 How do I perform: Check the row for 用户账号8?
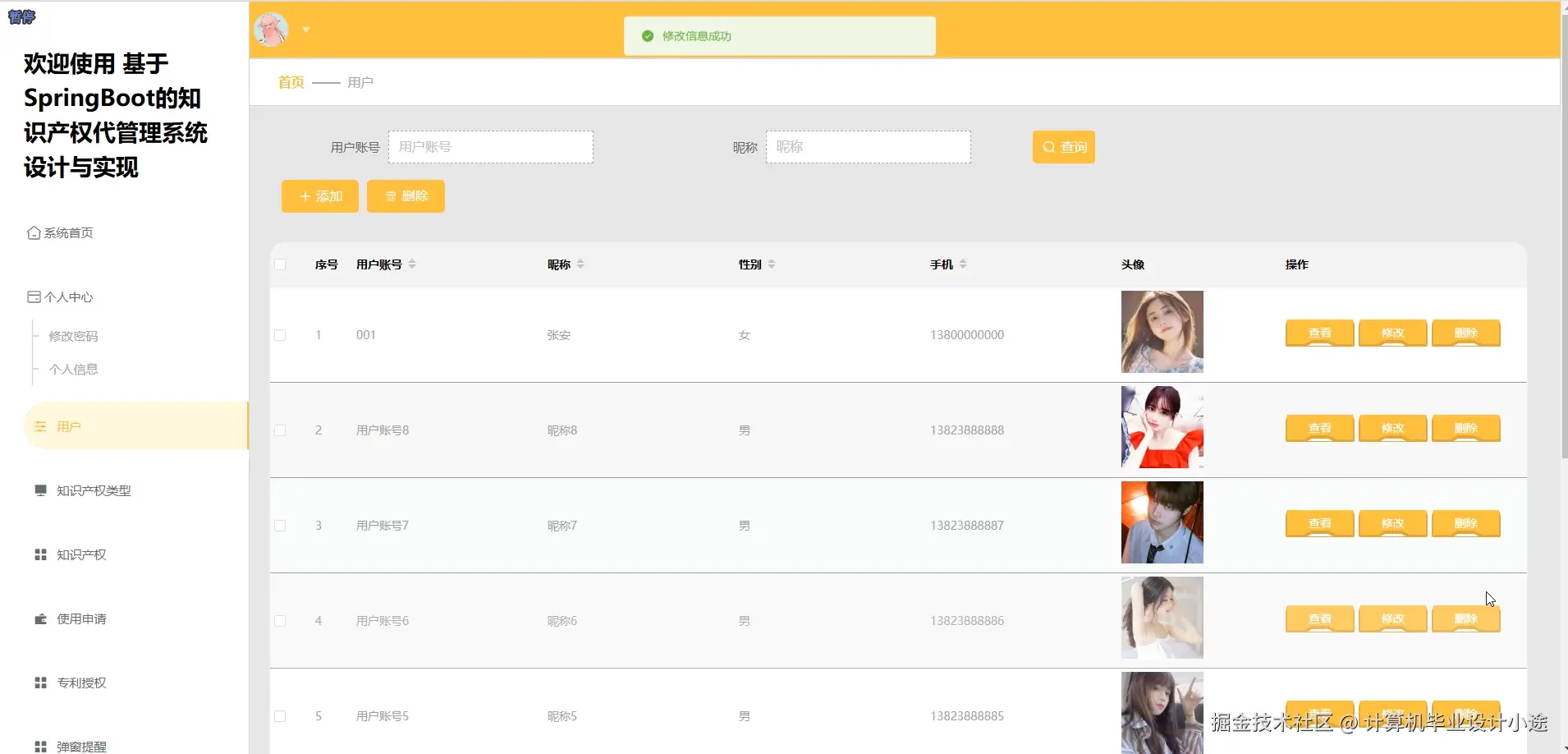click(280, 430)
